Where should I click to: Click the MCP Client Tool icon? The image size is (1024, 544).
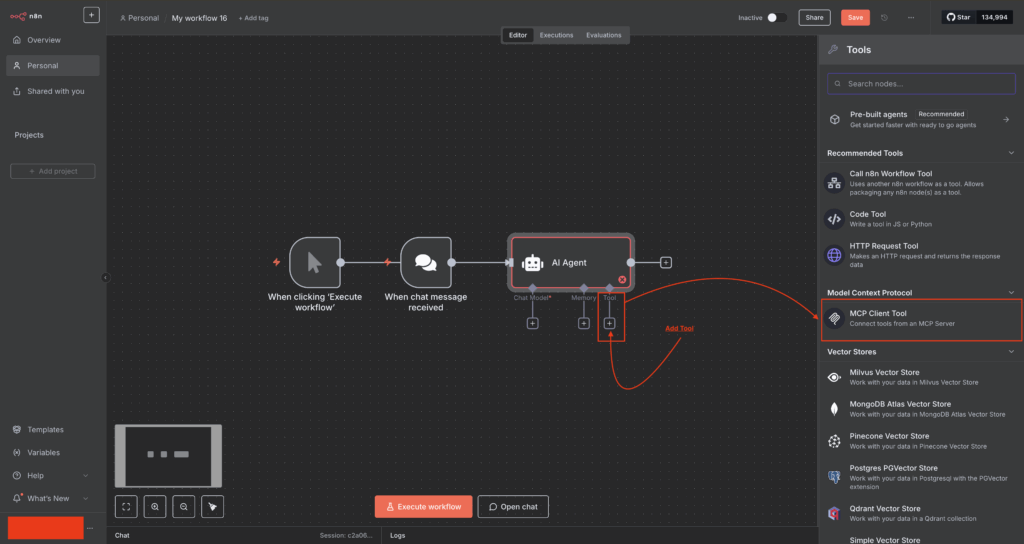[834, 320]
